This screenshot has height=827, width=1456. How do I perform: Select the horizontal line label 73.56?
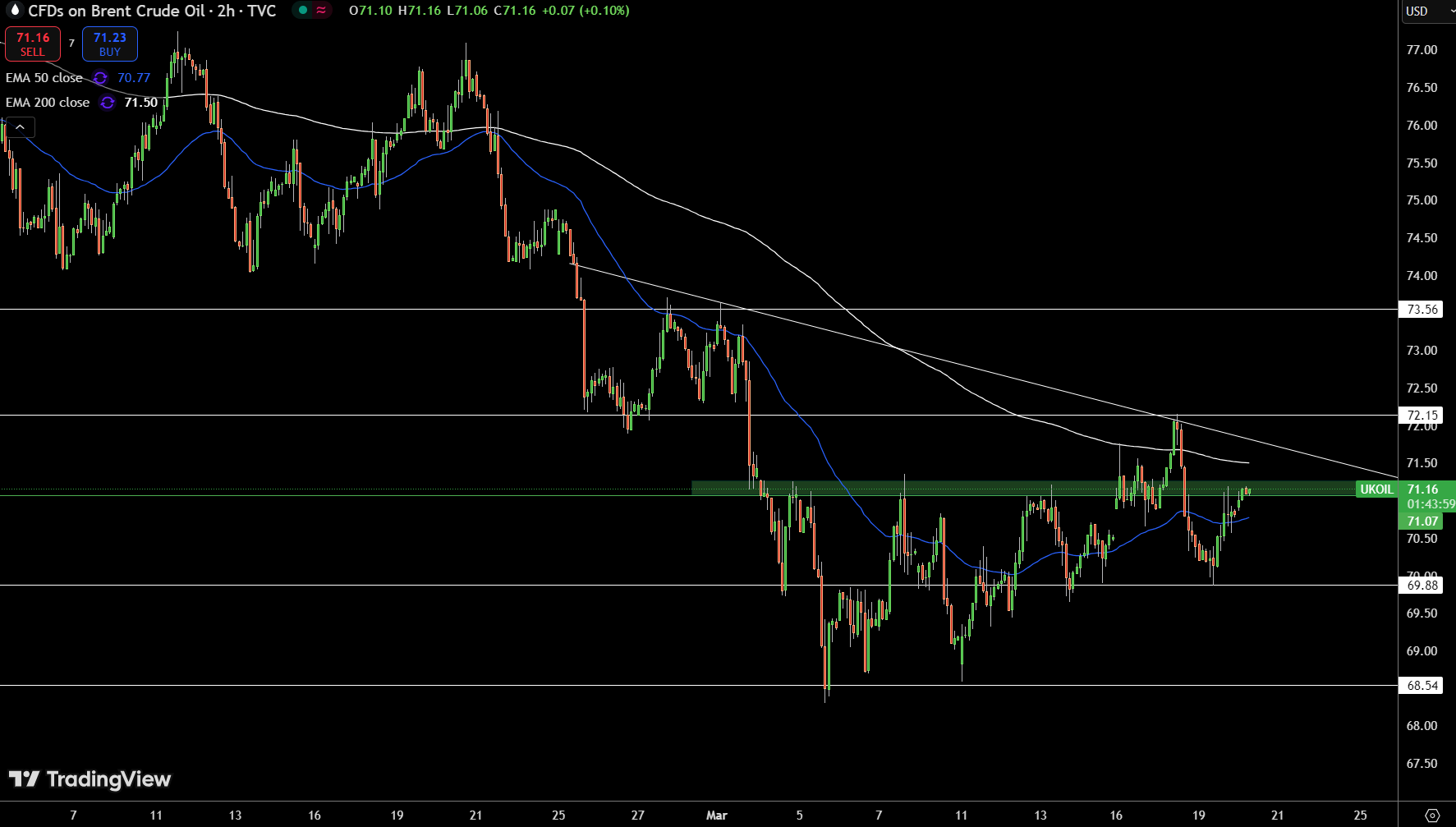coord(1422,310)
